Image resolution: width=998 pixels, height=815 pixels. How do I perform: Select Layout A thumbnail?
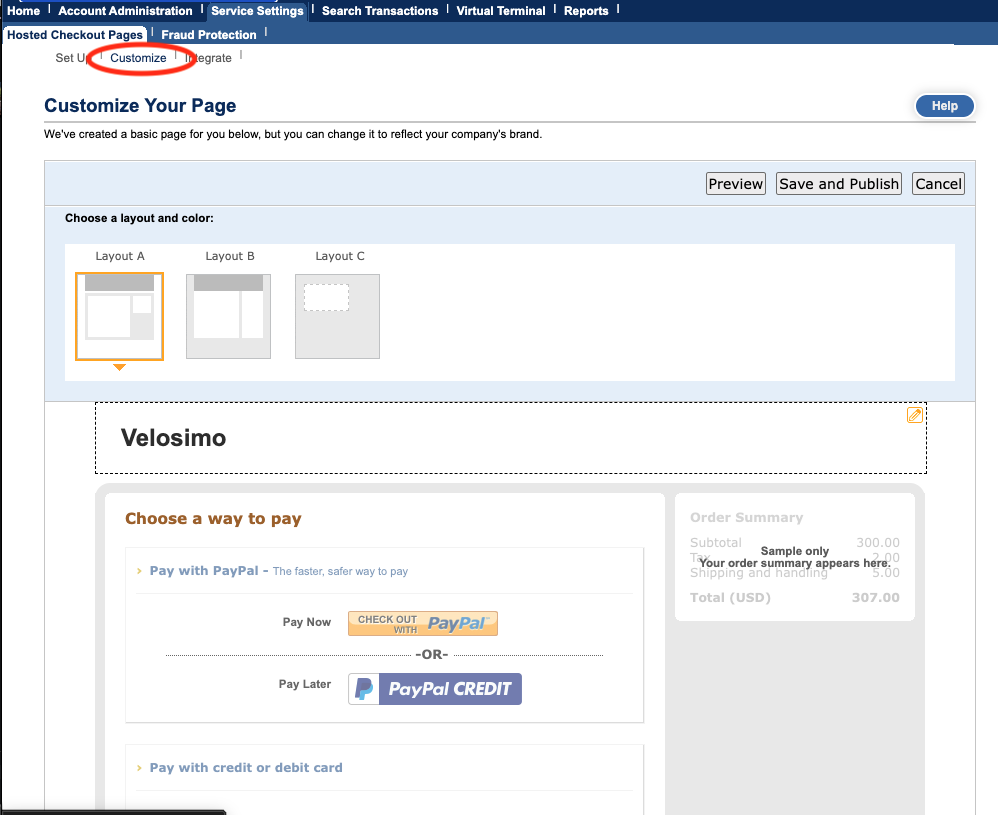(x=120, y=316)
